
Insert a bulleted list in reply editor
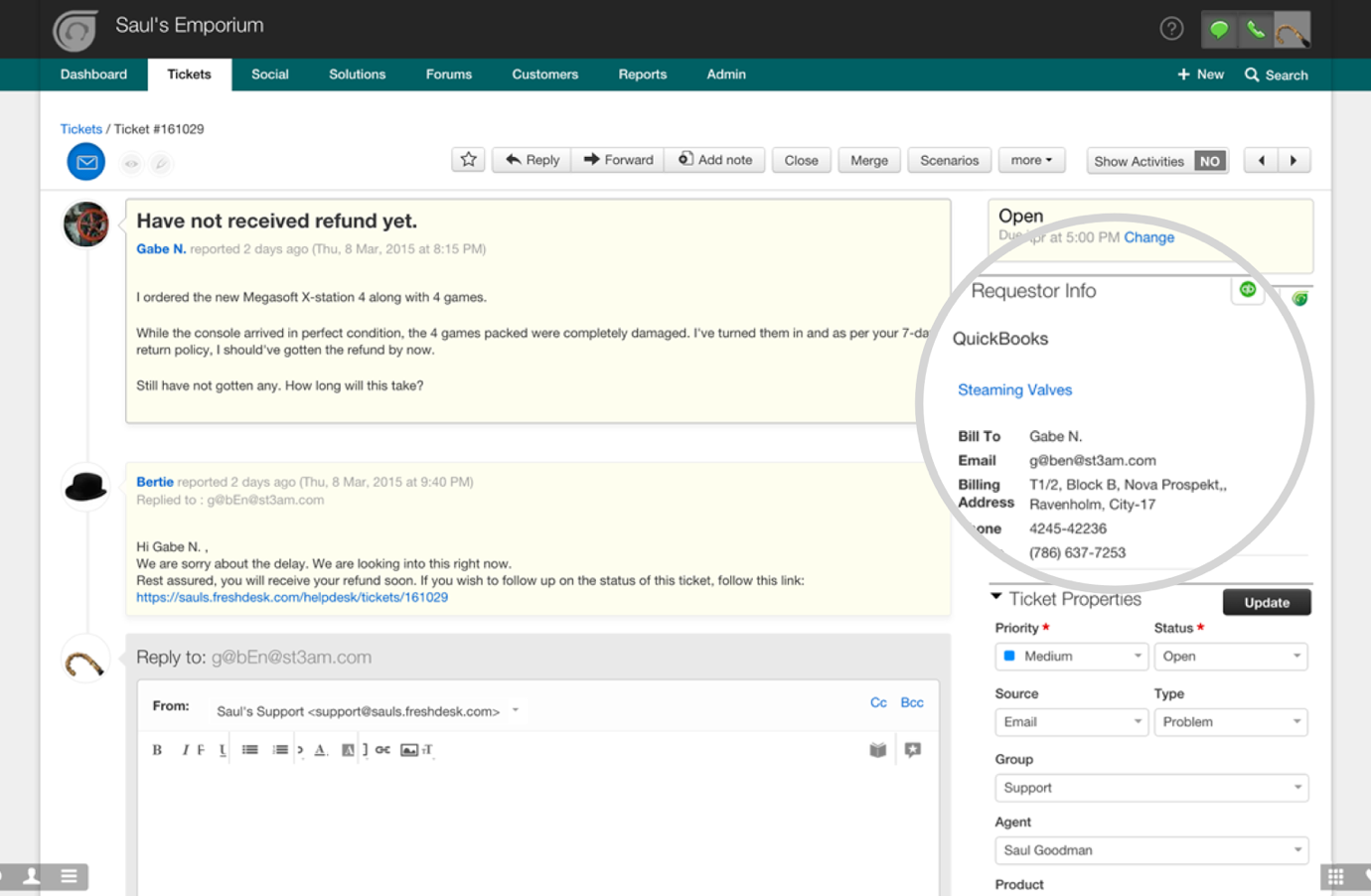pyautogui.click(x=250, y=750)
